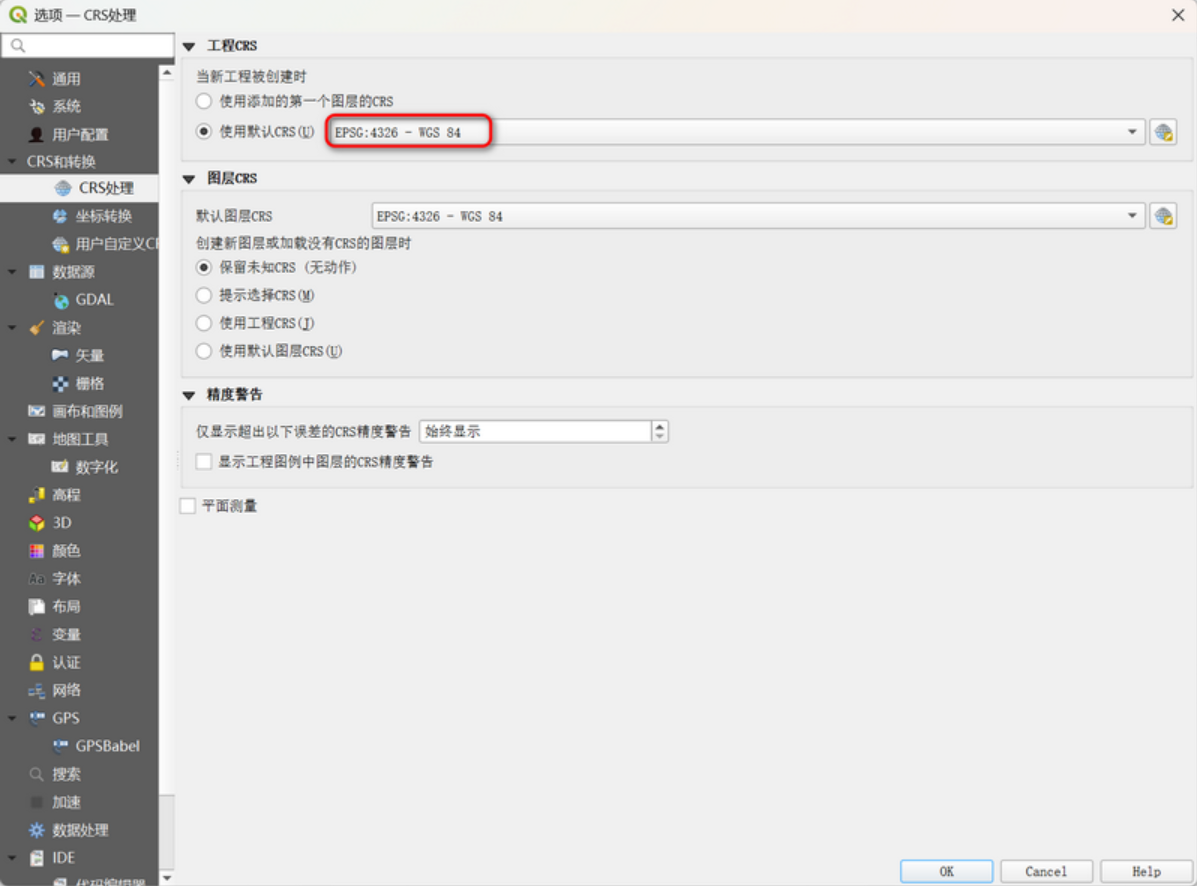Collapse the 图层CRS section

click(189, 179)
